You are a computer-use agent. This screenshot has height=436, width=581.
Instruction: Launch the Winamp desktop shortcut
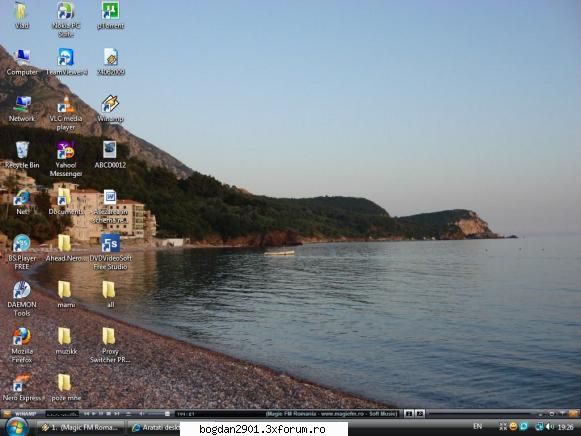tap(110, 108)
